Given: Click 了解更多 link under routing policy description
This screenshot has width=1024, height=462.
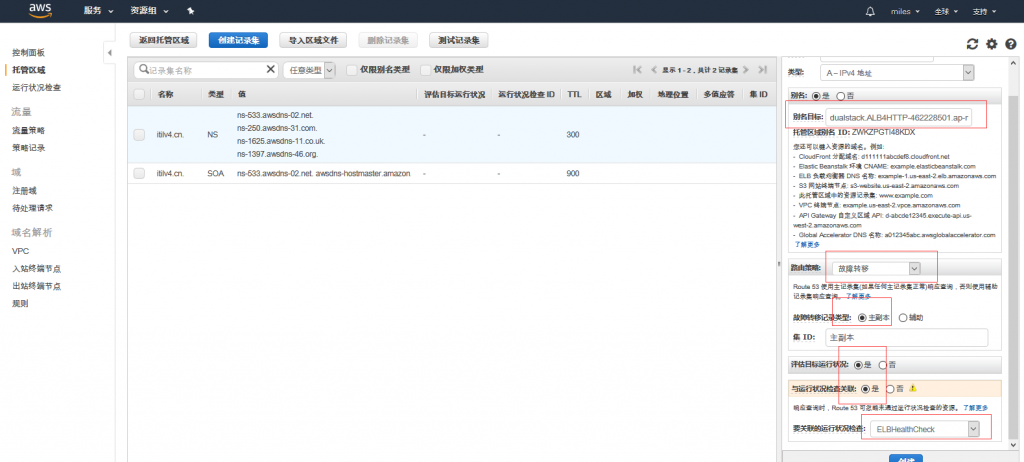Looking at the screenshot, I should pyautogui.click(x=858, y=296).
